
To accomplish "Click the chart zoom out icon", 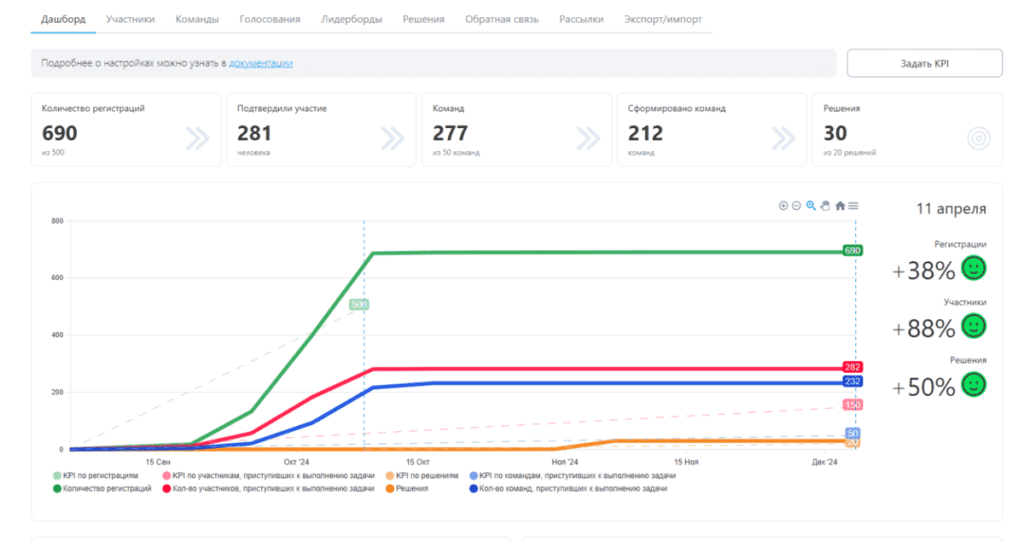I will (x=797, y=206).
